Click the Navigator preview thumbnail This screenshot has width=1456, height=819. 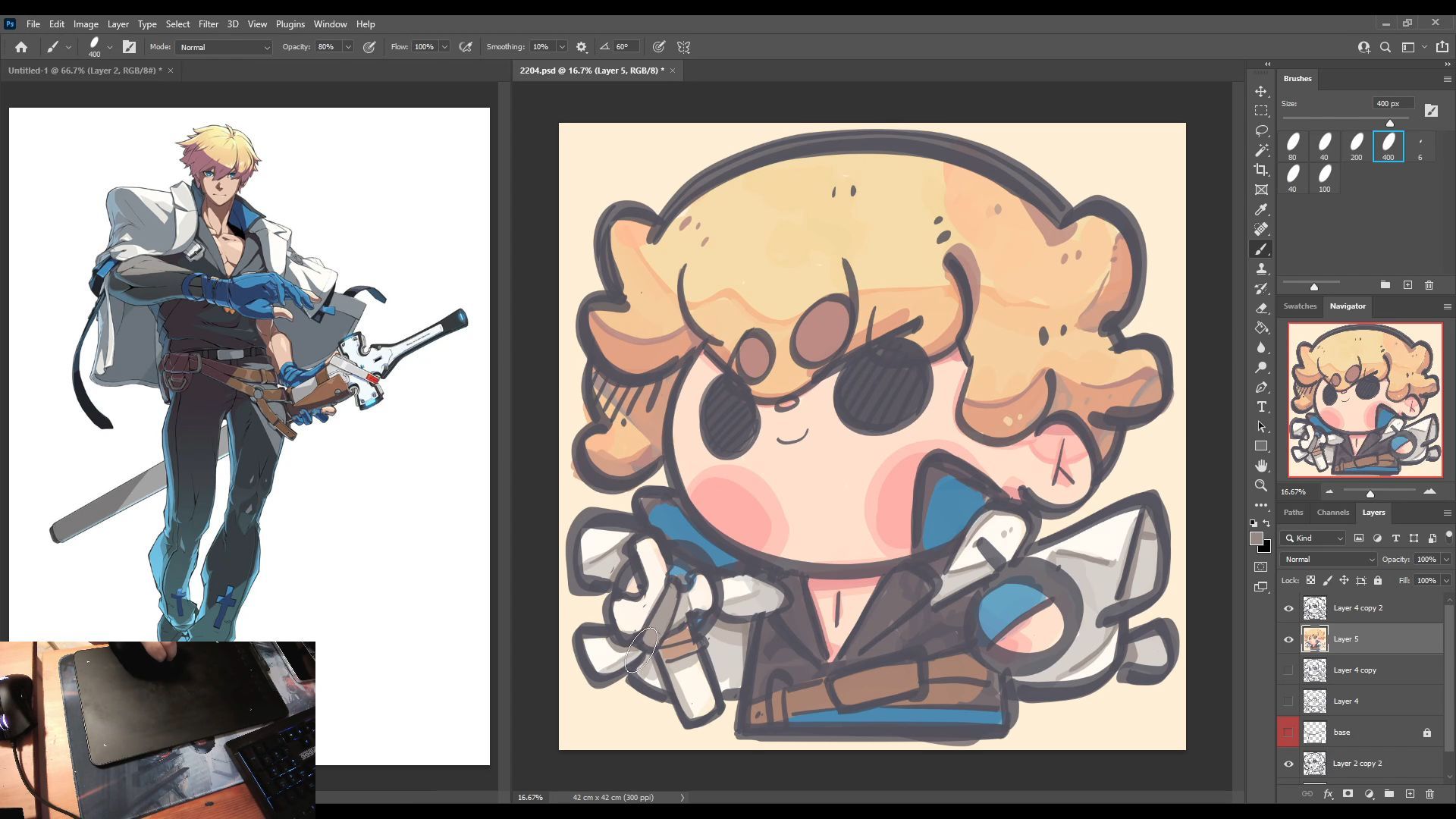(1365, 400)
